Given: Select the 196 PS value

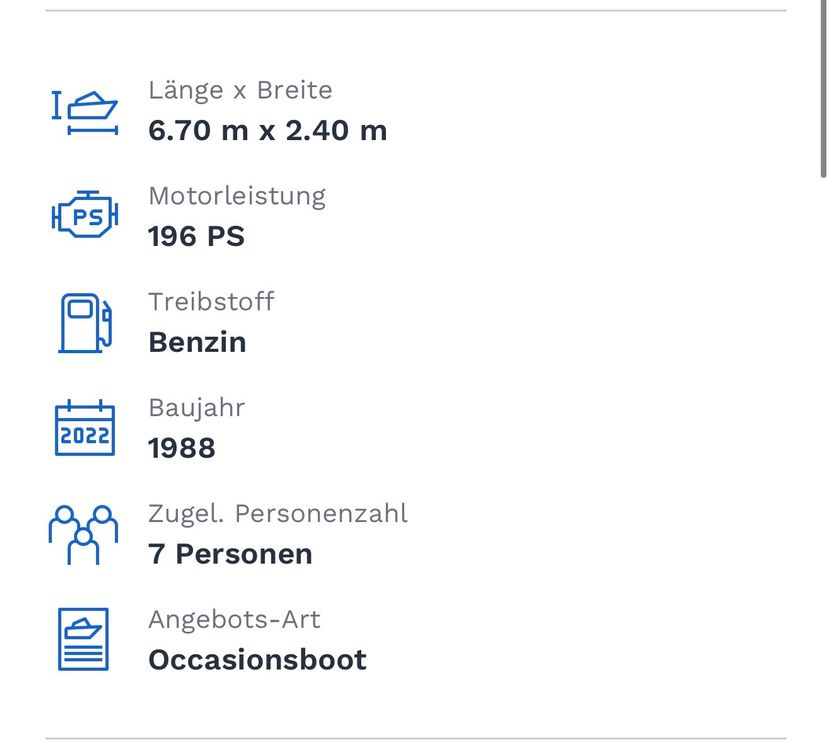Looking at the screenshot, I should tap(196, 236).
